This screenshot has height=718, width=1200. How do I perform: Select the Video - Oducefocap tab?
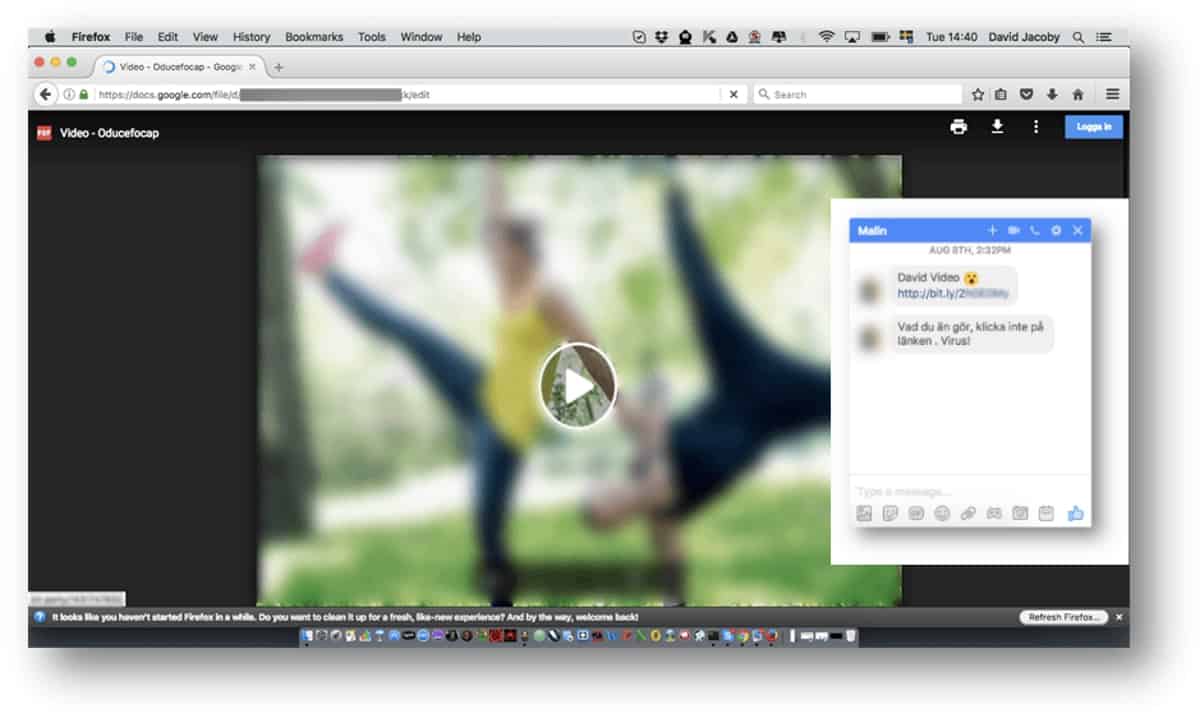(178, 67)
